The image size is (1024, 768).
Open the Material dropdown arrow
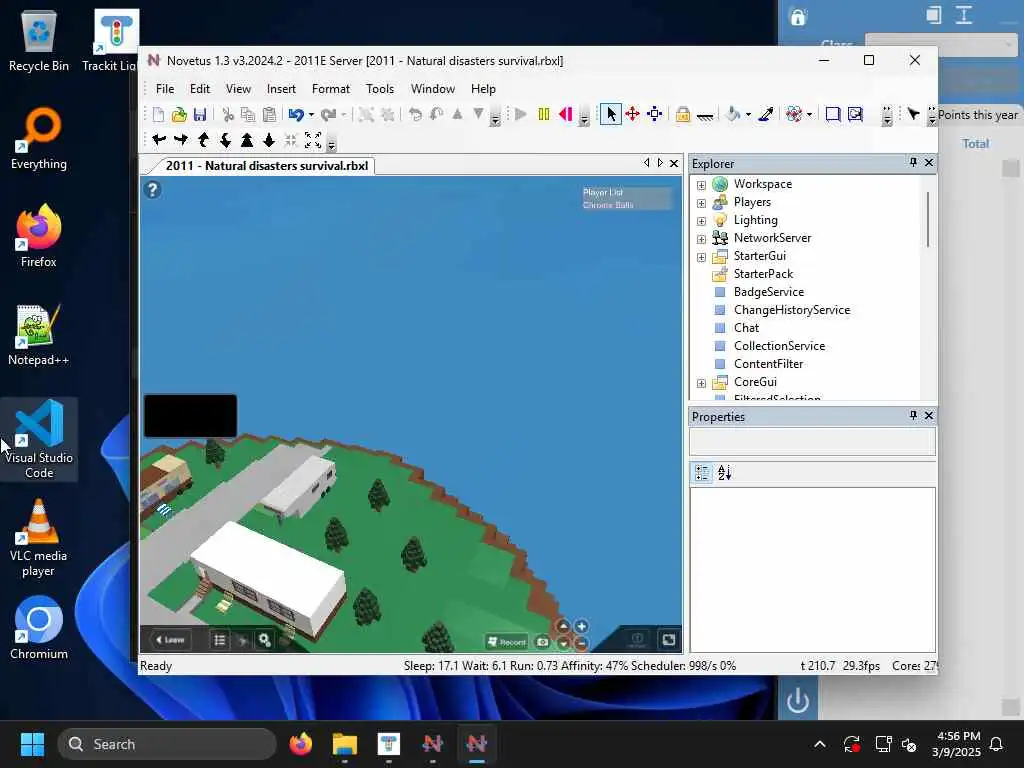point(809,115)
